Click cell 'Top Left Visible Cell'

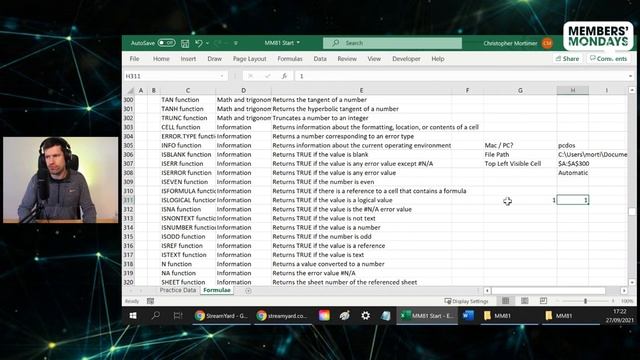point(520,164)
